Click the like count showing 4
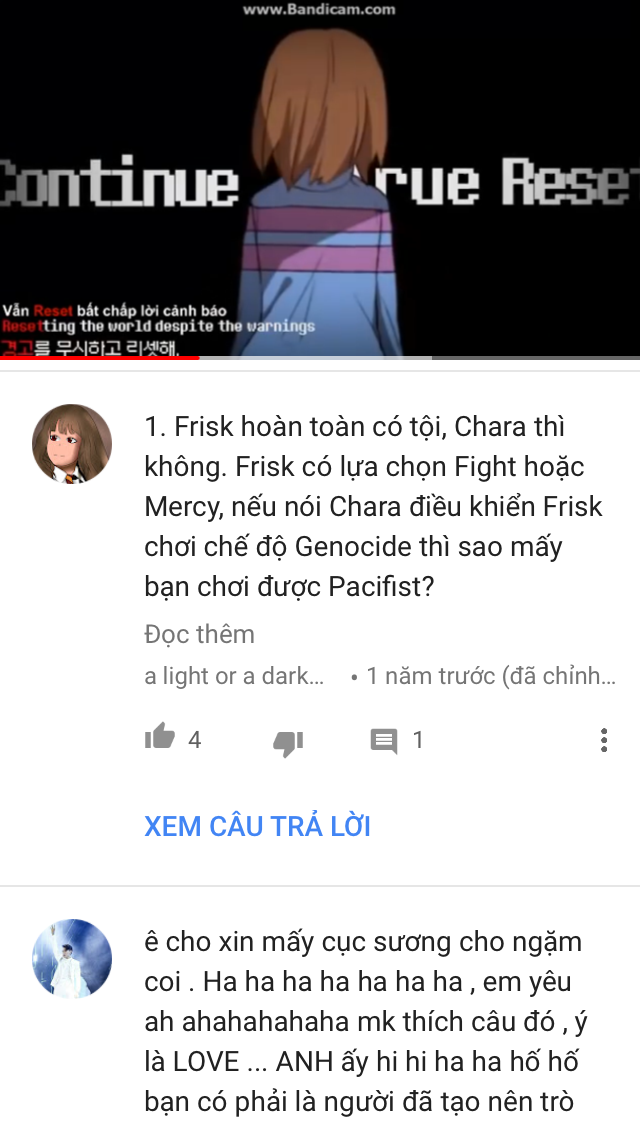Image resolution: width=640 pixels, height=1136 pixels. pyautogui.click(x=194, y=740)
